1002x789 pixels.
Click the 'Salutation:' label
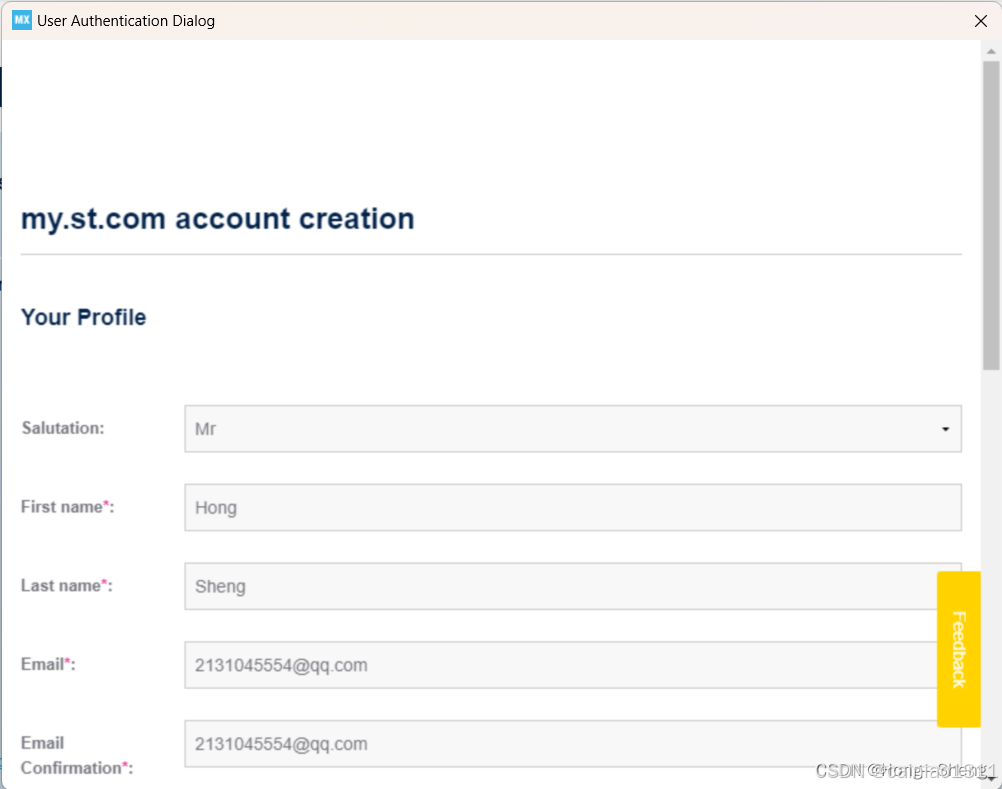coord(63,428)
